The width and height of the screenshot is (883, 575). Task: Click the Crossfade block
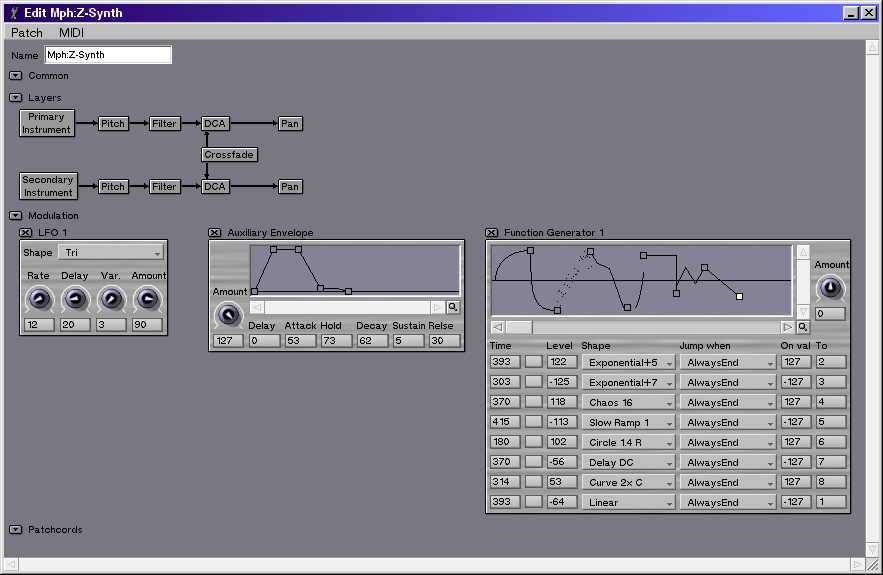click(229, 155)
